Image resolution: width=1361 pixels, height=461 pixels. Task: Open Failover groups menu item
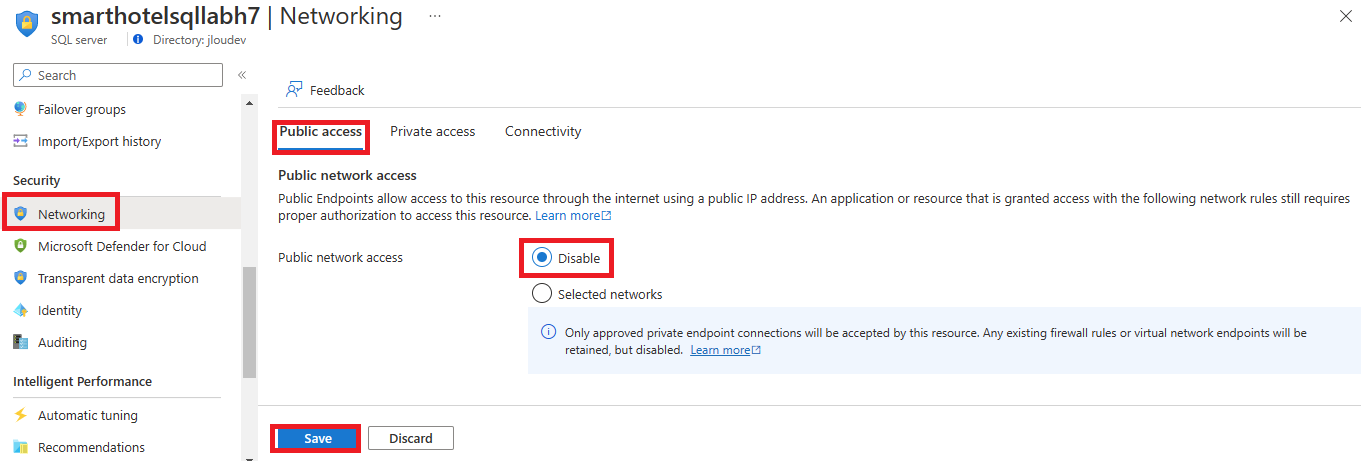point(82,109)
